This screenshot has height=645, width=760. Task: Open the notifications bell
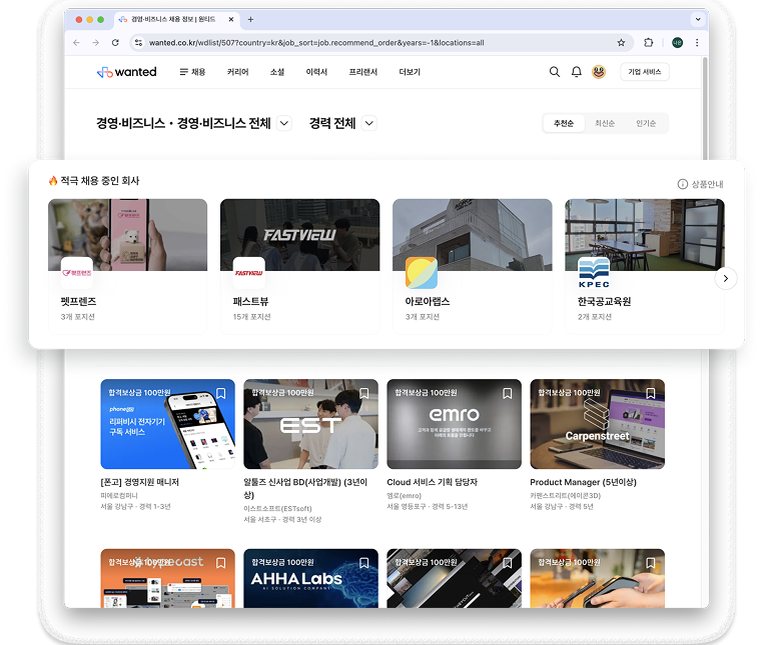pos(576,72)
